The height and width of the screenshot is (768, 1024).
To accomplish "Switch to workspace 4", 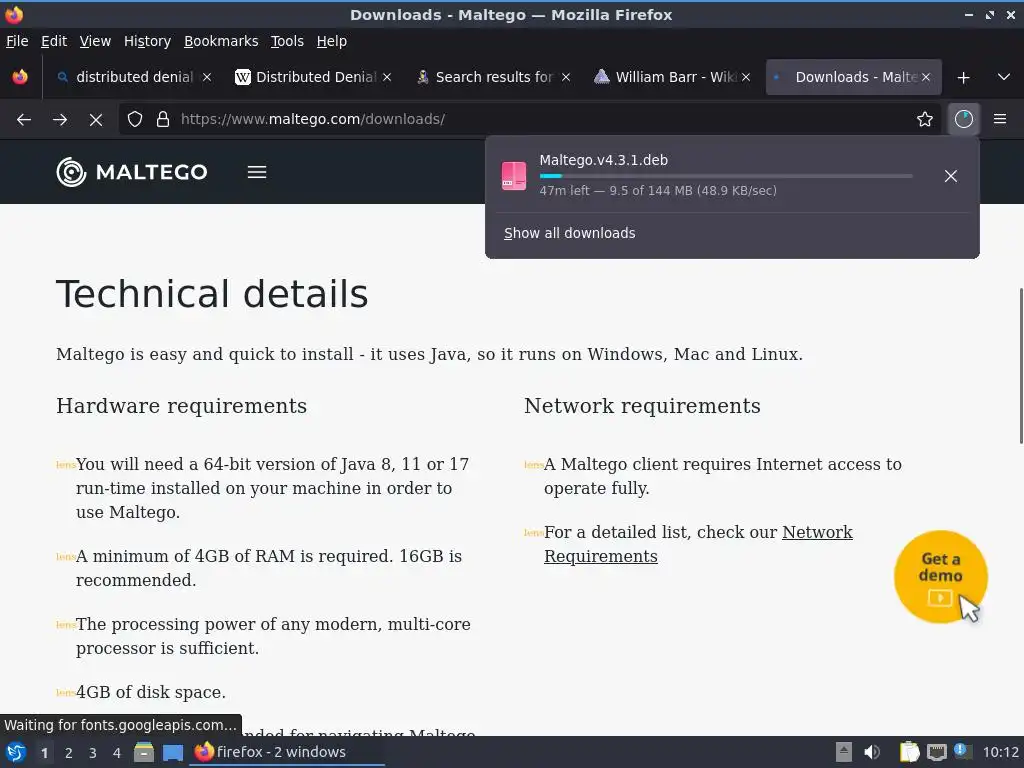I will point(117,753).
